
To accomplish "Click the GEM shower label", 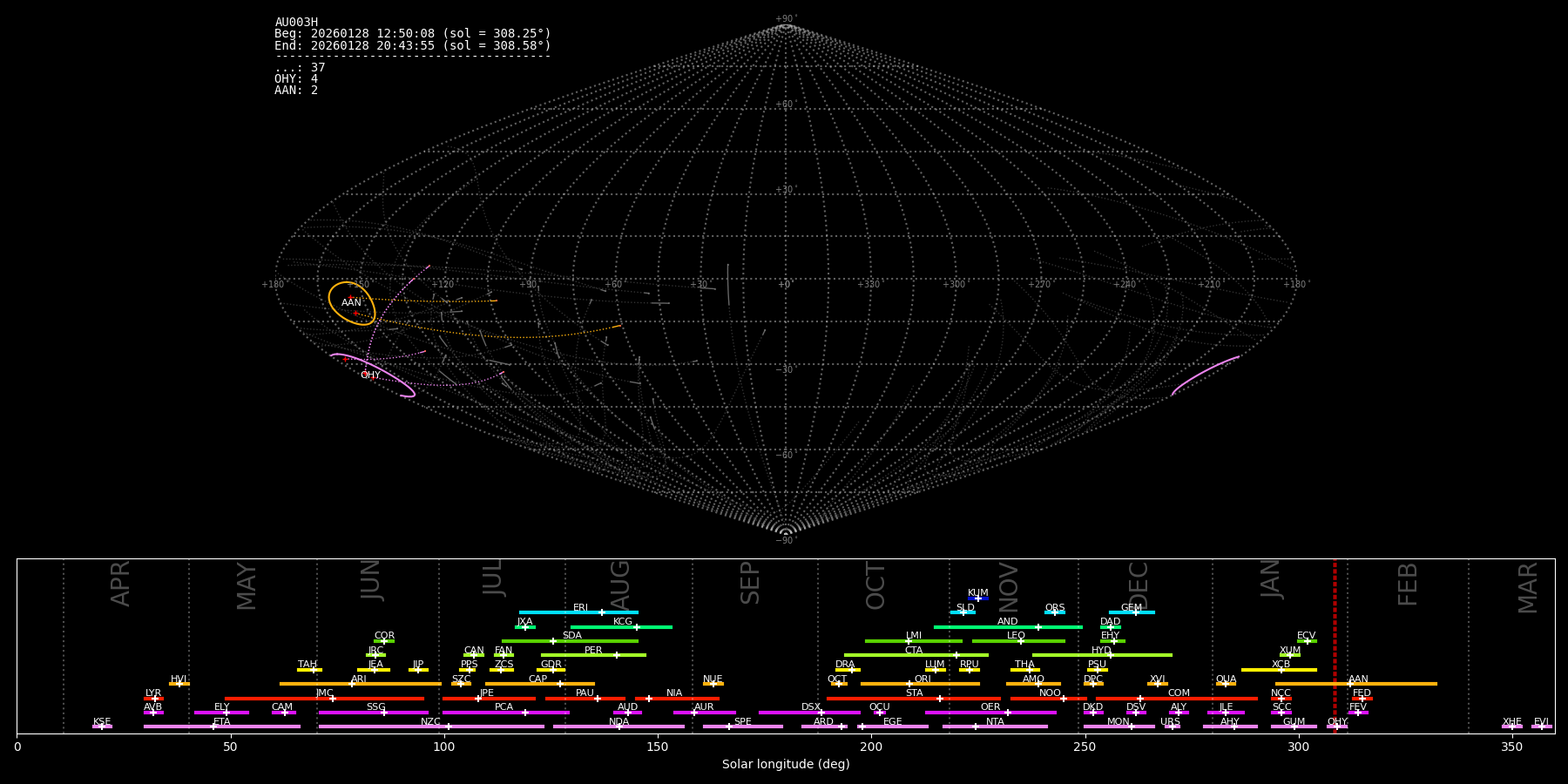I will [x=1132, y=608].
